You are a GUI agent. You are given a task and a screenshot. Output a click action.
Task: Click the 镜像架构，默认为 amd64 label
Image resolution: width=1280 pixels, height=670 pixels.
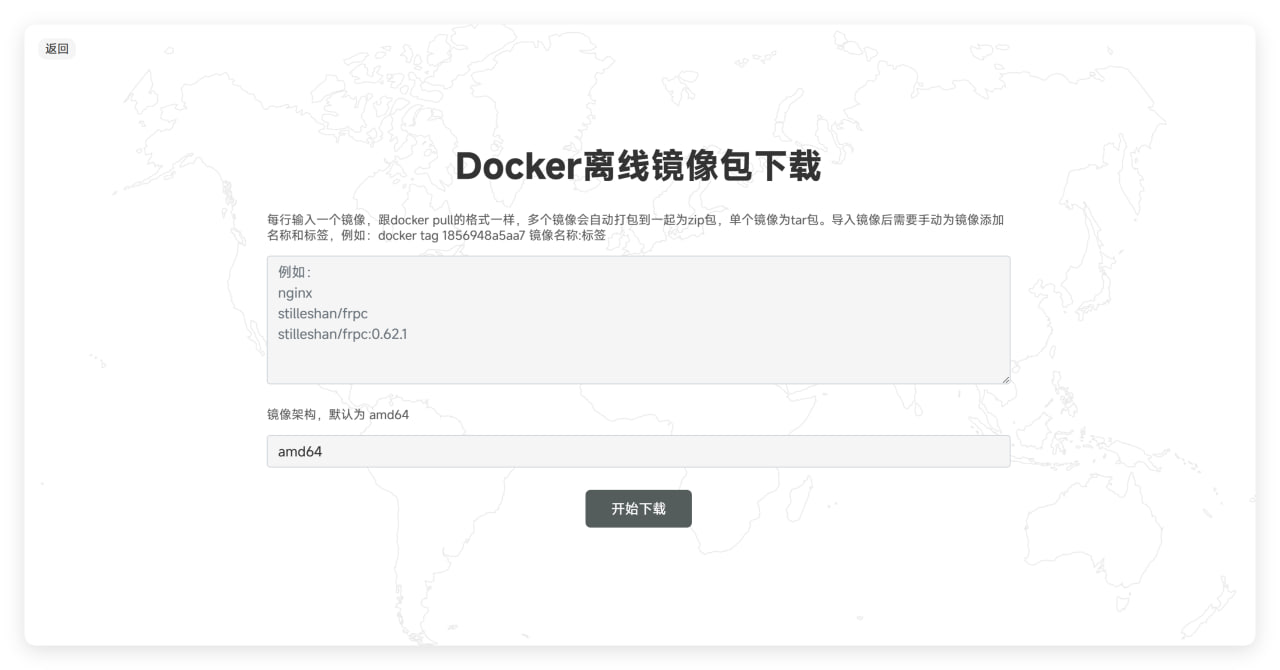point(337,414)
